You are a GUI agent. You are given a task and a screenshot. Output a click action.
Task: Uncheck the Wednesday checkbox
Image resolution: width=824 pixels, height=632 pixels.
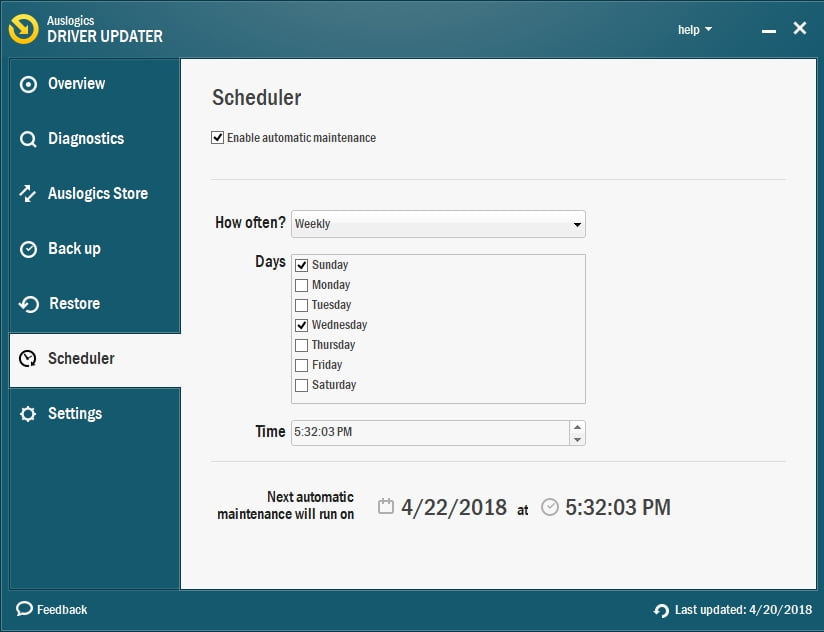pos(302,325)
